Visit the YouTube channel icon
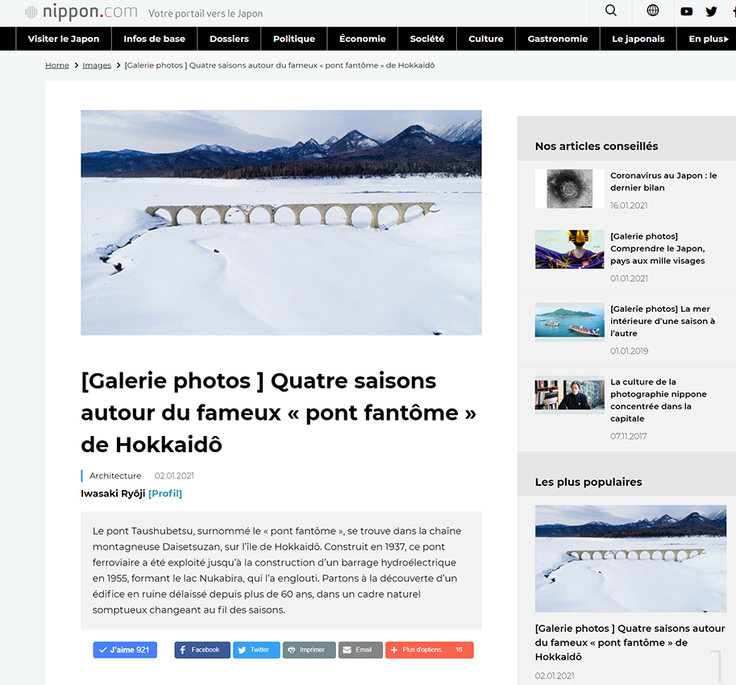 [x=686, y=11]
